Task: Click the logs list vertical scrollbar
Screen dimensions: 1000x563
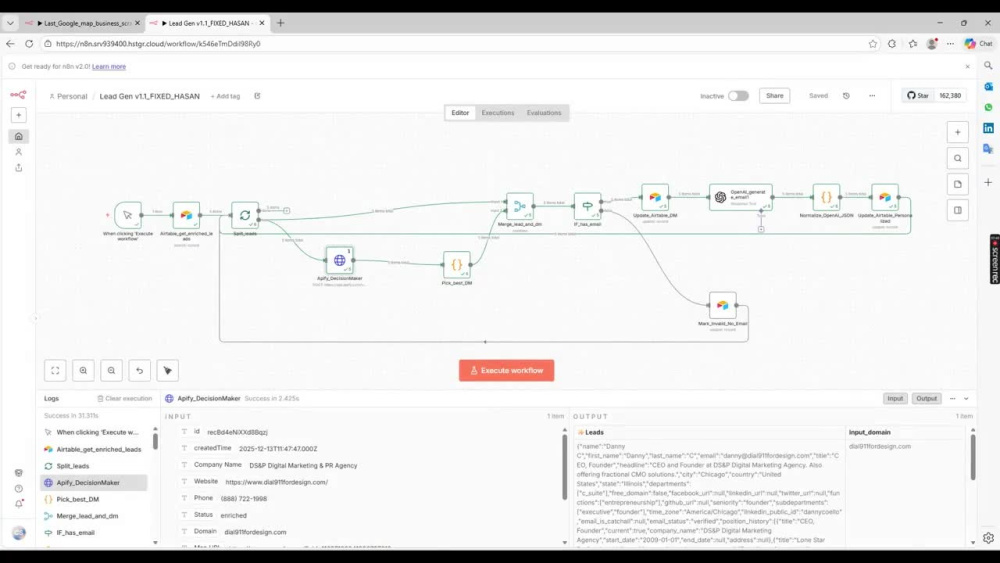Action: coord(155,440)
